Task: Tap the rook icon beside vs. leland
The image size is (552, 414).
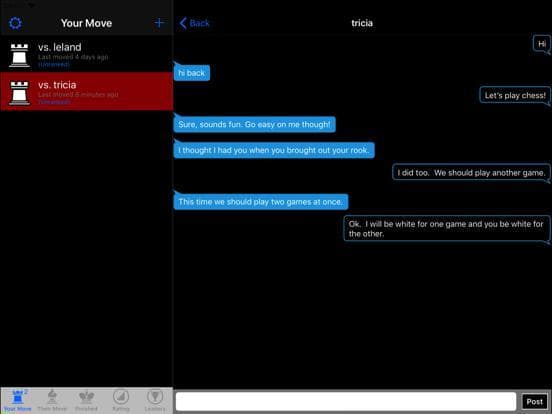Action: pyautogui.click(x=19, y=55)
